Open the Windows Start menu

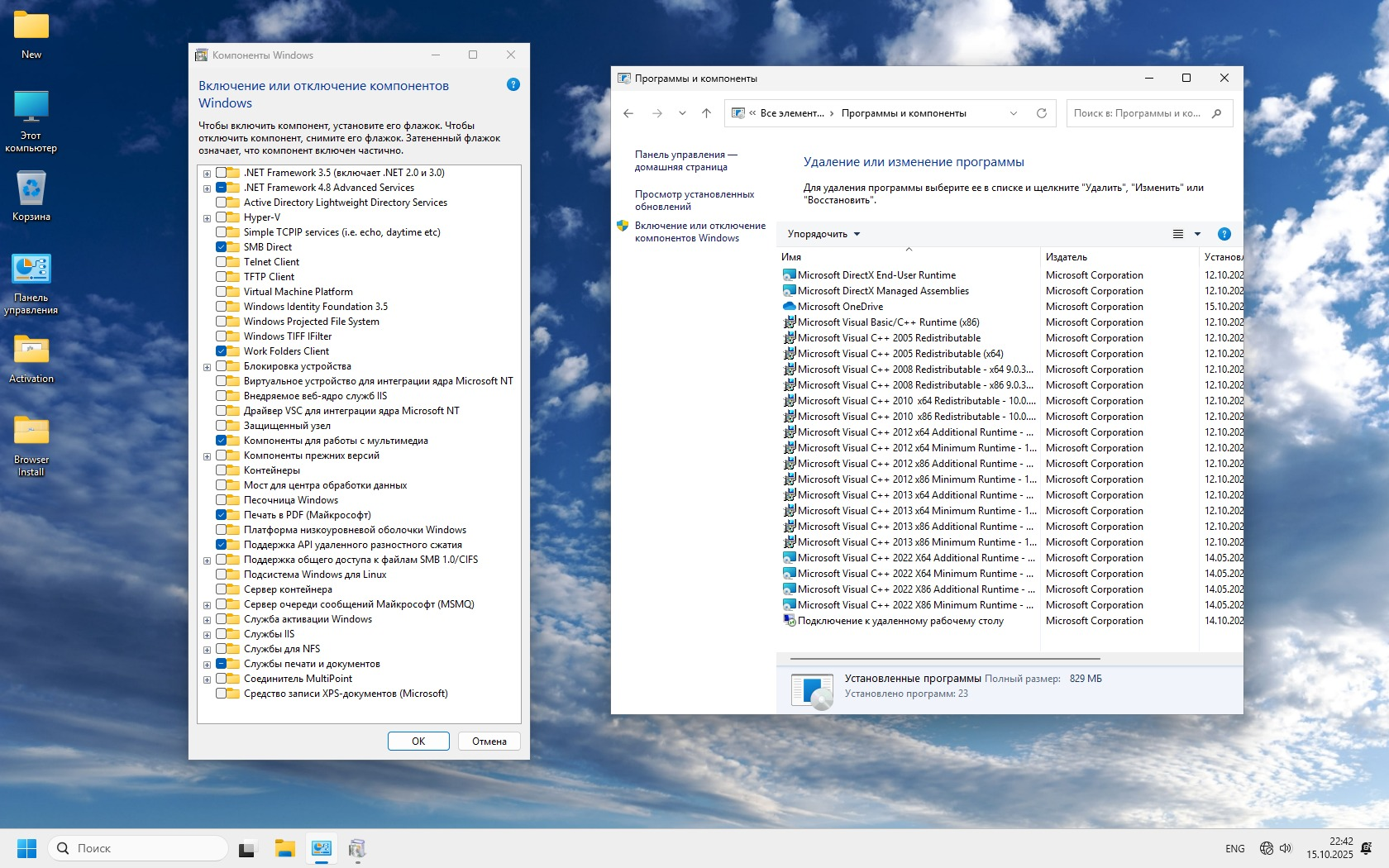pyautogui.click(x=26, y=848)
